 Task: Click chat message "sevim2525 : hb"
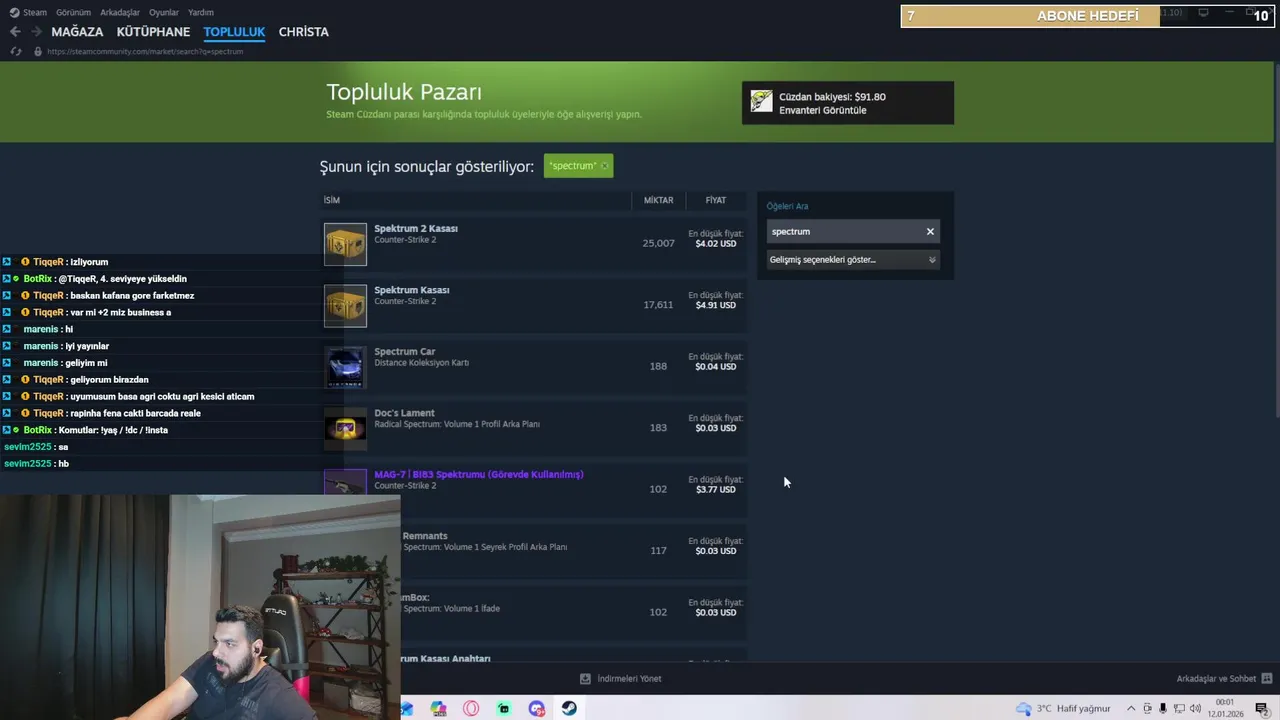(x=36, y=464)
